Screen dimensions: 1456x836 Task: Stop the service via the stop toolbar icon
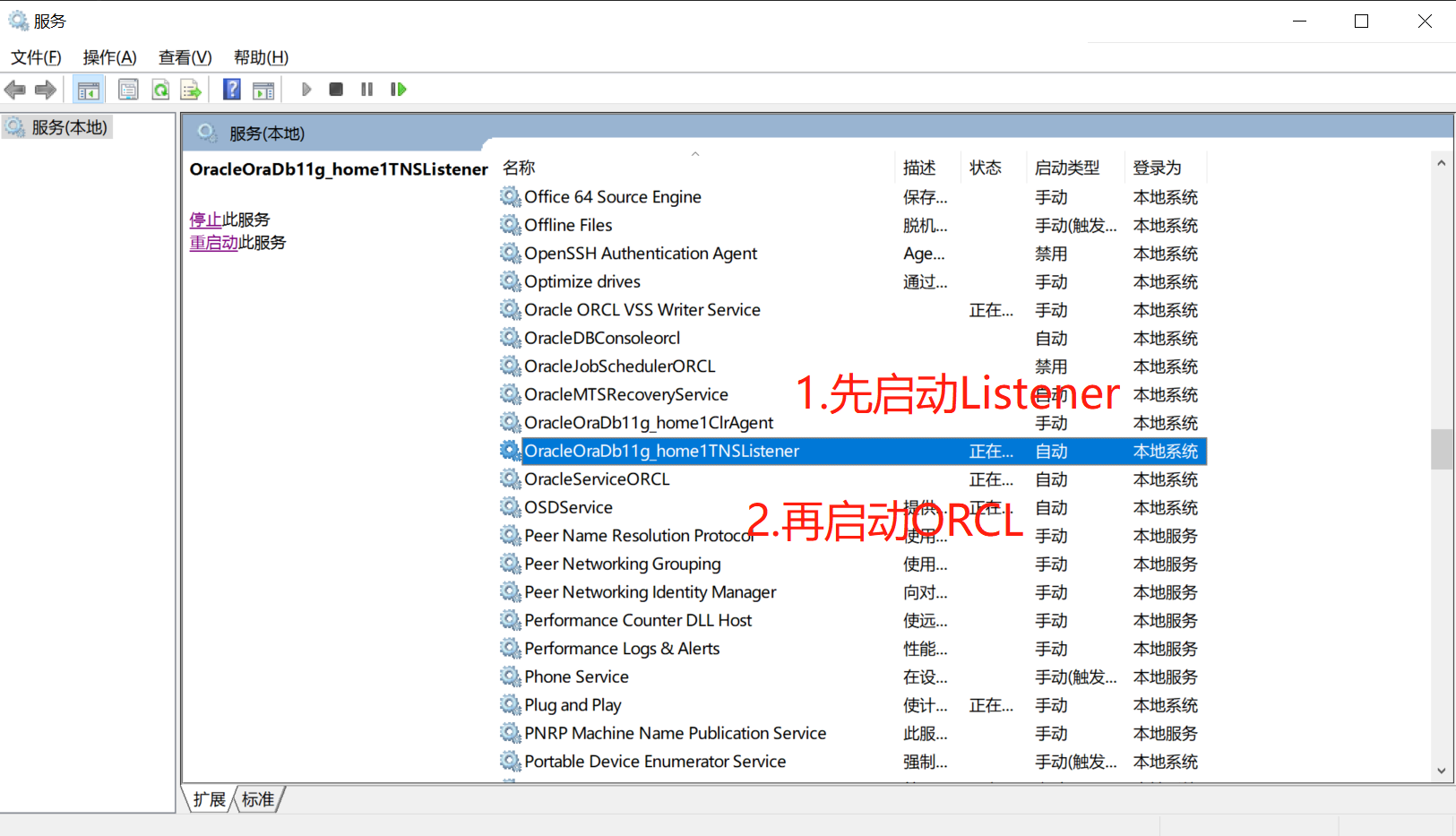coord(336,89)
